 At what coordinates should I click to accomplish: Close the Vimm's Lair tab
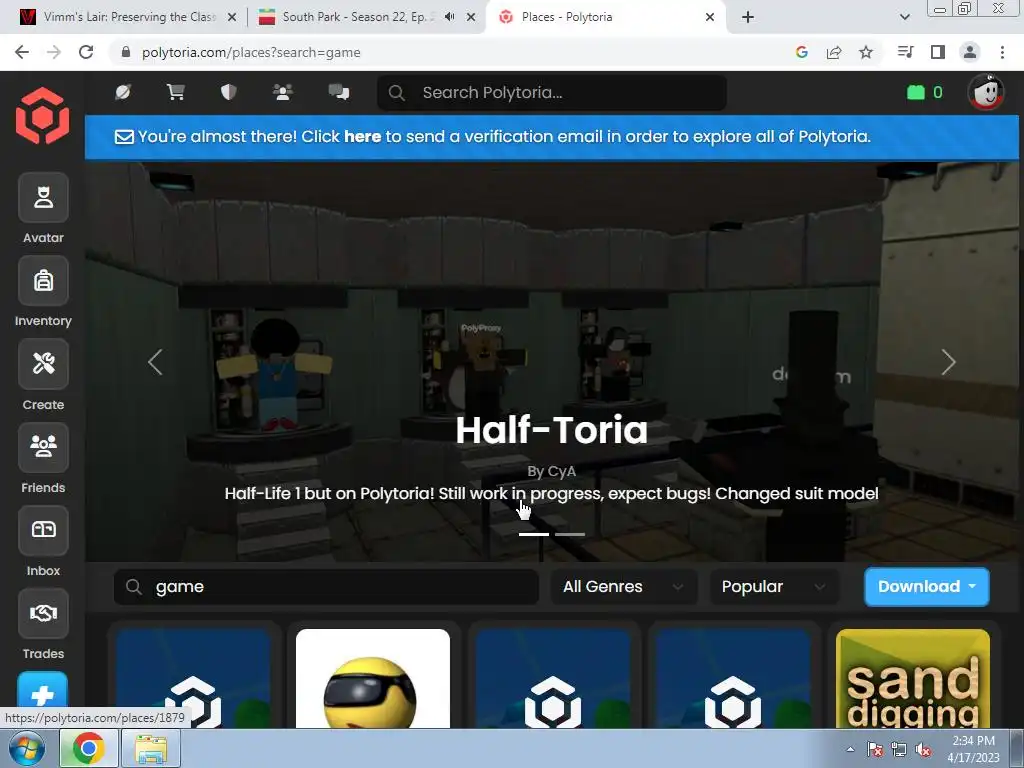(x=232, y=17)
